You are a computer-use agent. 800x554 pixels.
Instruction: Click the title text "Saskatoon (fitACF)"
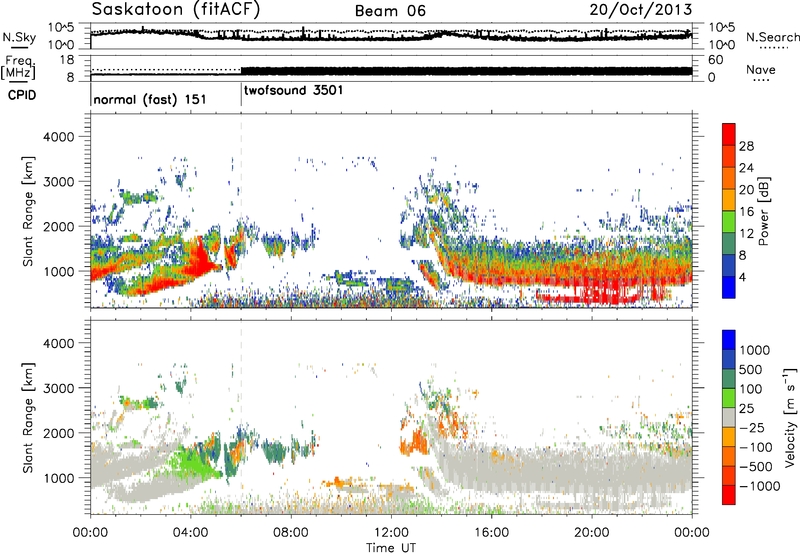pos(176,9)
